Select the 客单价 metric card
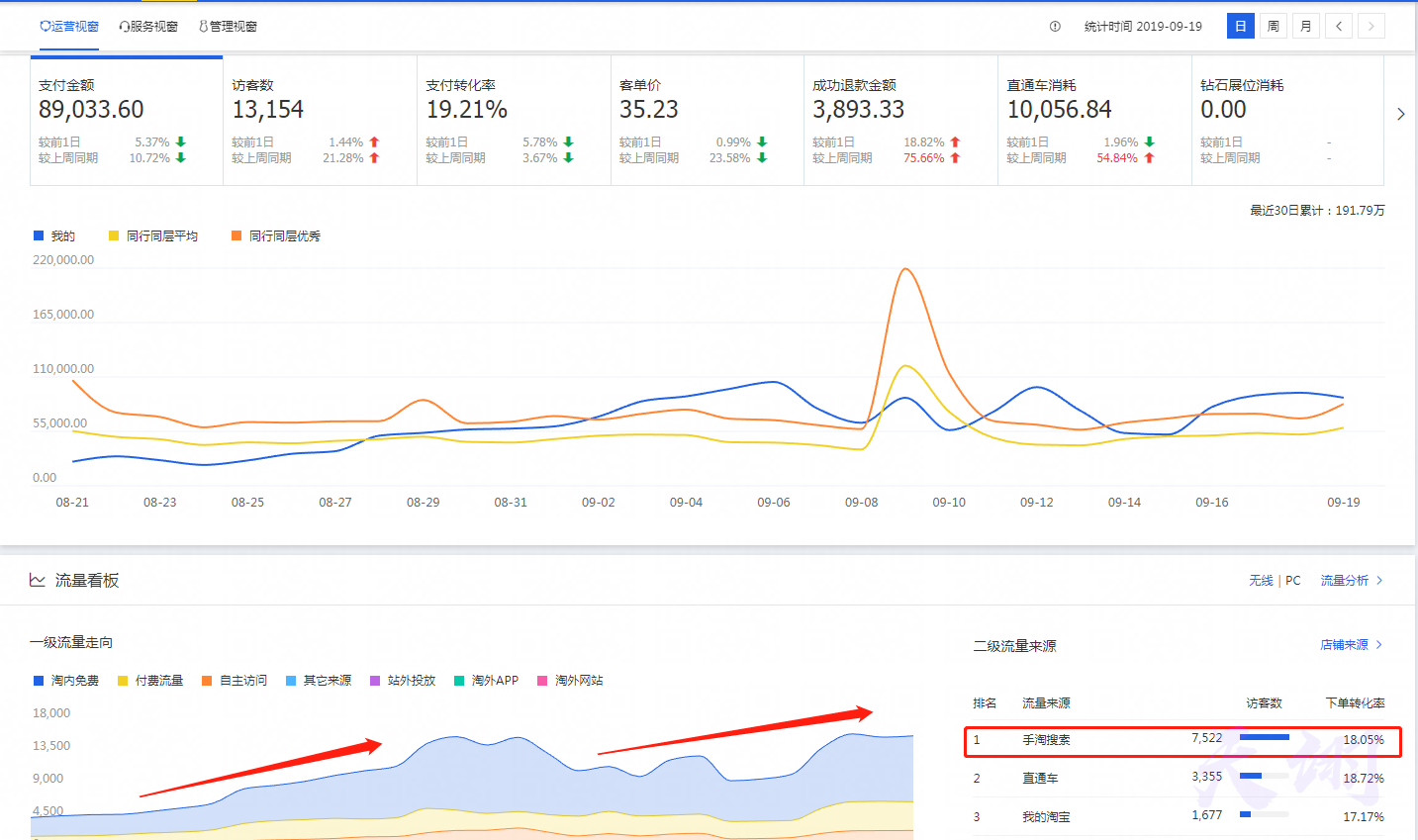Screen dimensions: 1418x840 [708, 121]
